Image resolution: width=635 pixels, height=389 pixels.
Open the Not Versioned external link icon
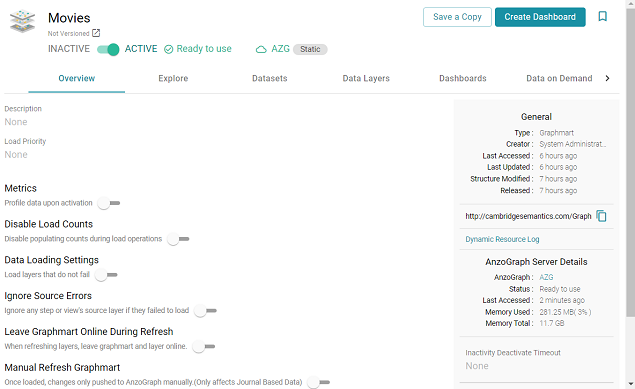(96, 33)
